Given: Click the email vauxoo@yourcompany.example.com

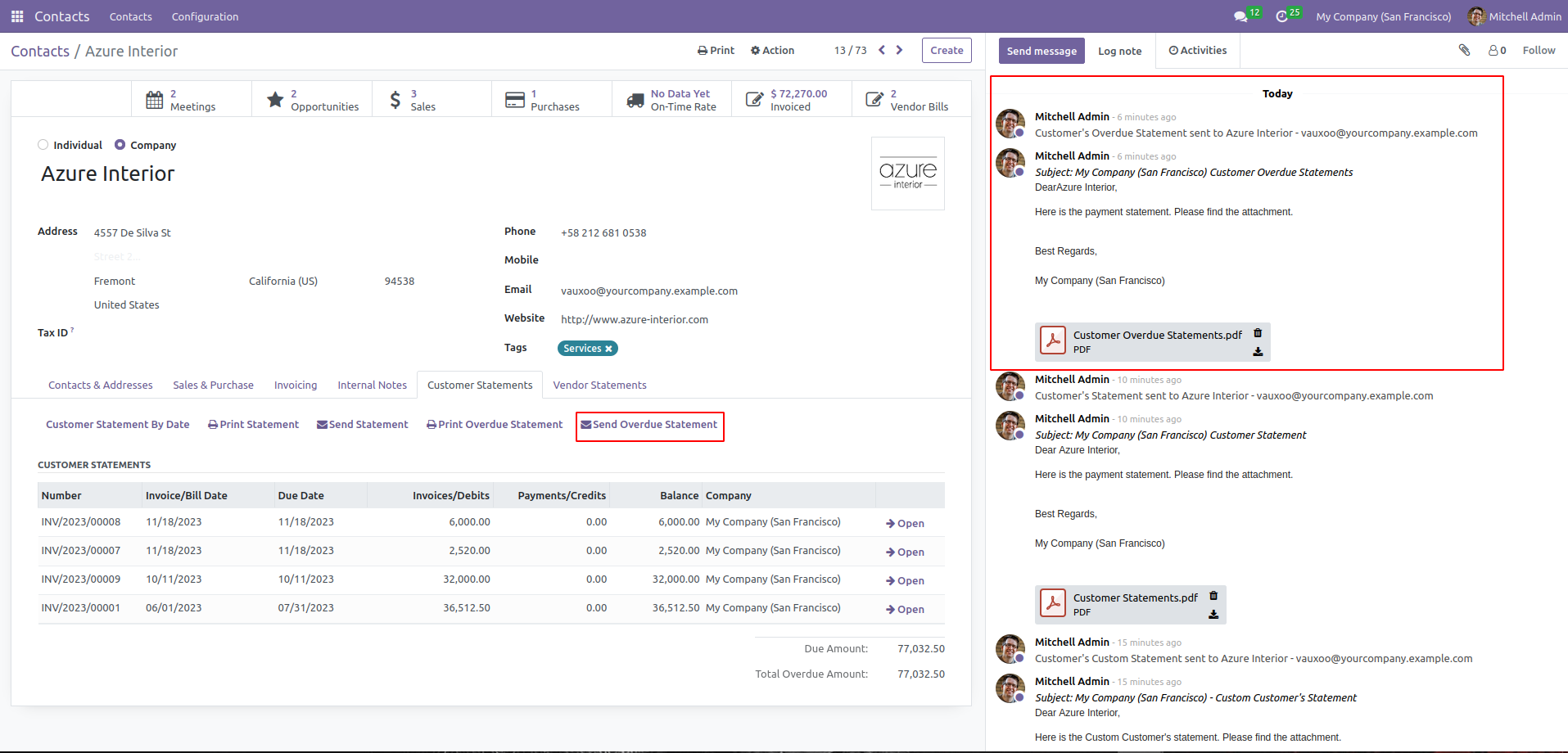Looking at the screenshot, I should (649, 291).
